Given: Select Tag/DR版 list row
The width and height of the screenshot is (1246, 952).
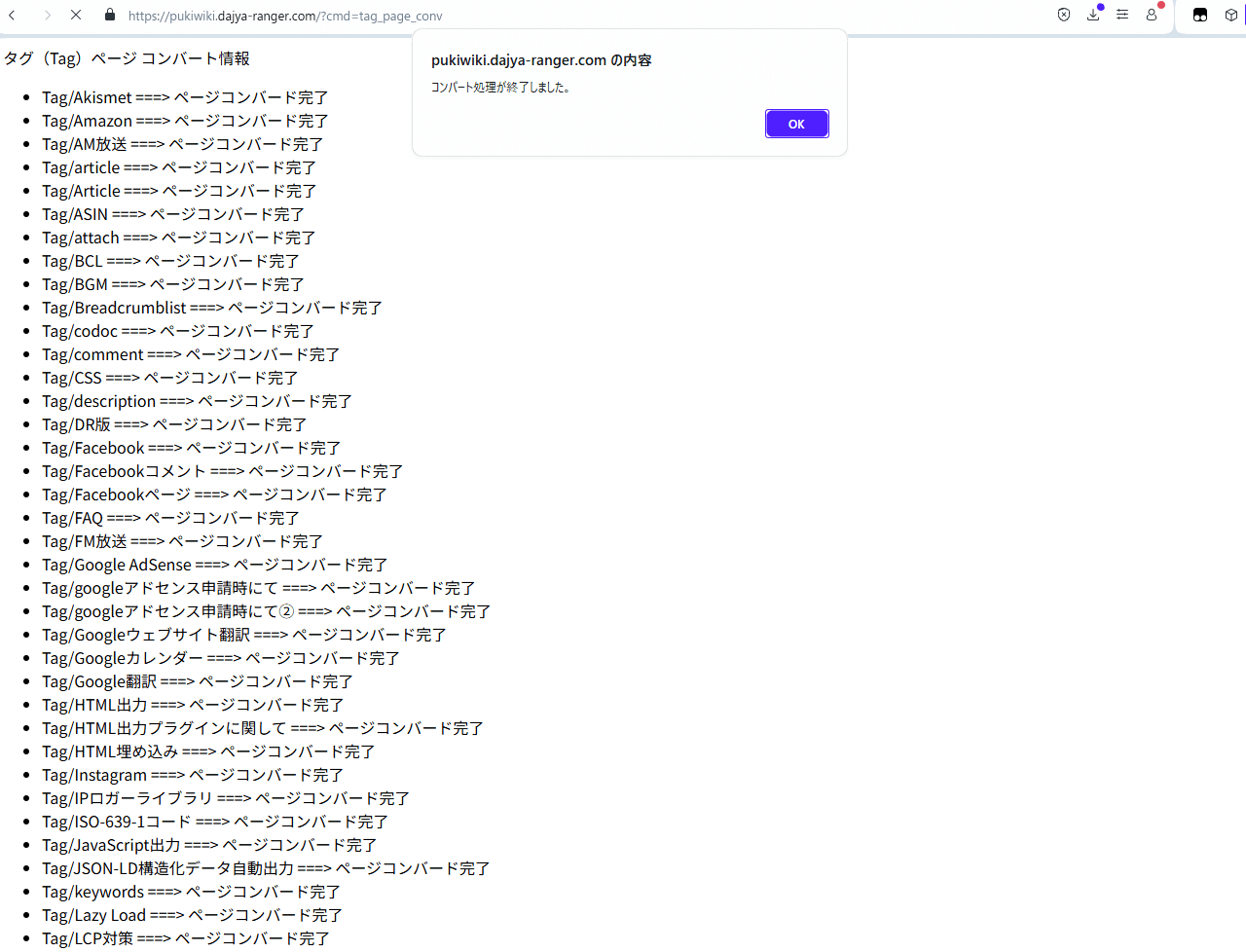Looking at the screenshot, I should click(x=174, y=424).
